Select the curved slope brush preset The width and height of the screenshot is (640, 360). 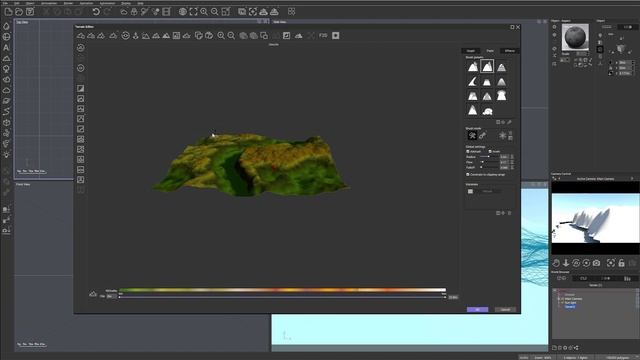[473, 81]
